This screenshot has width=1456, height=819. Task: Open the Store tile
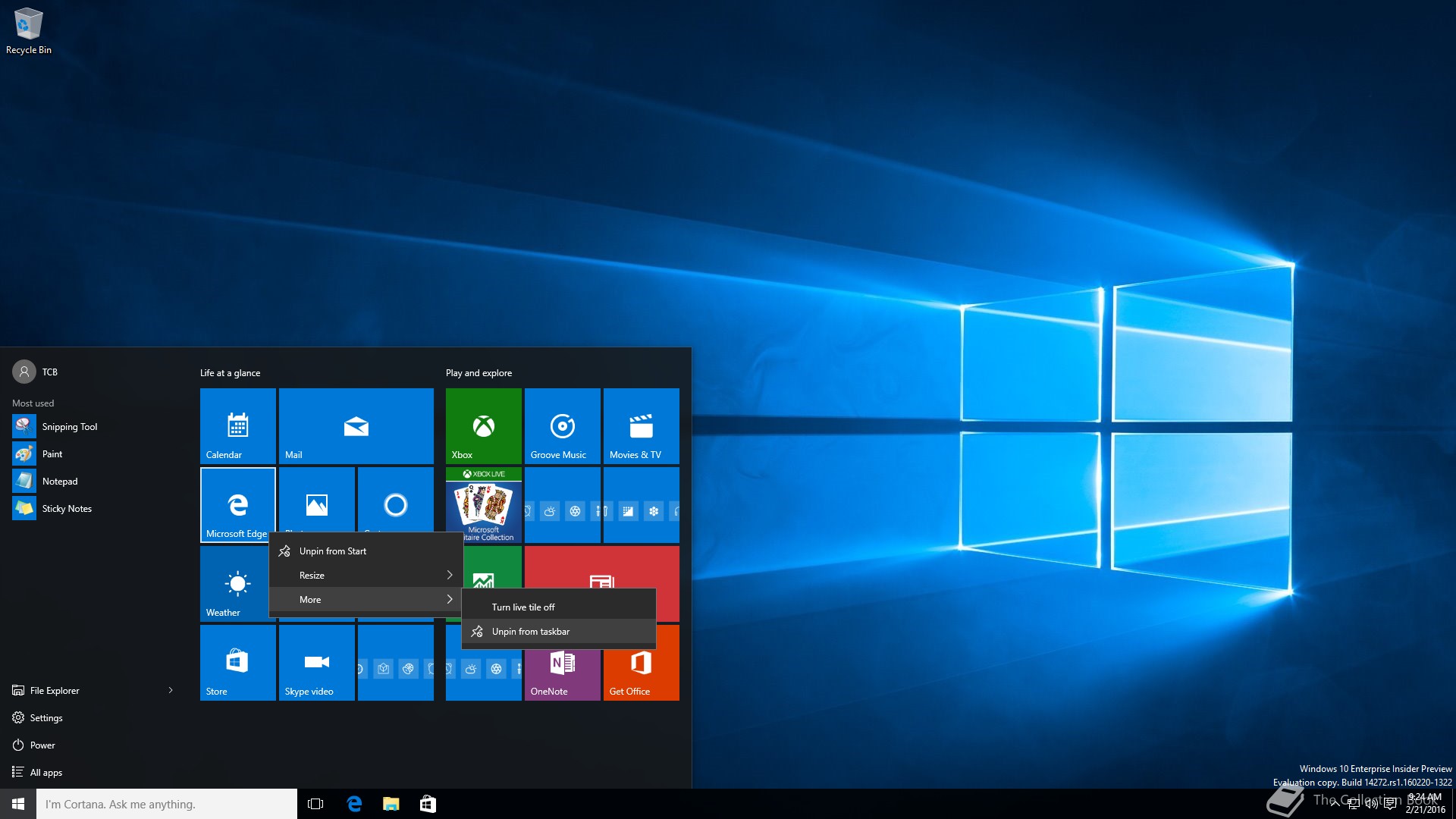237,662
